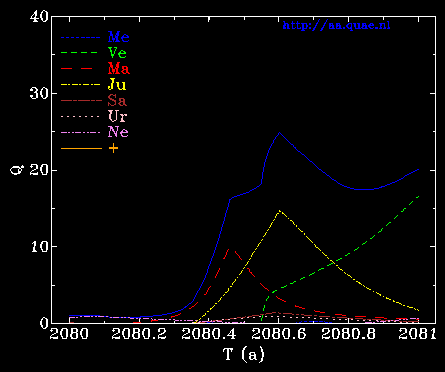
Task: Click the Ur legend label
Action: pyautogui.click(x=117, y=116)
